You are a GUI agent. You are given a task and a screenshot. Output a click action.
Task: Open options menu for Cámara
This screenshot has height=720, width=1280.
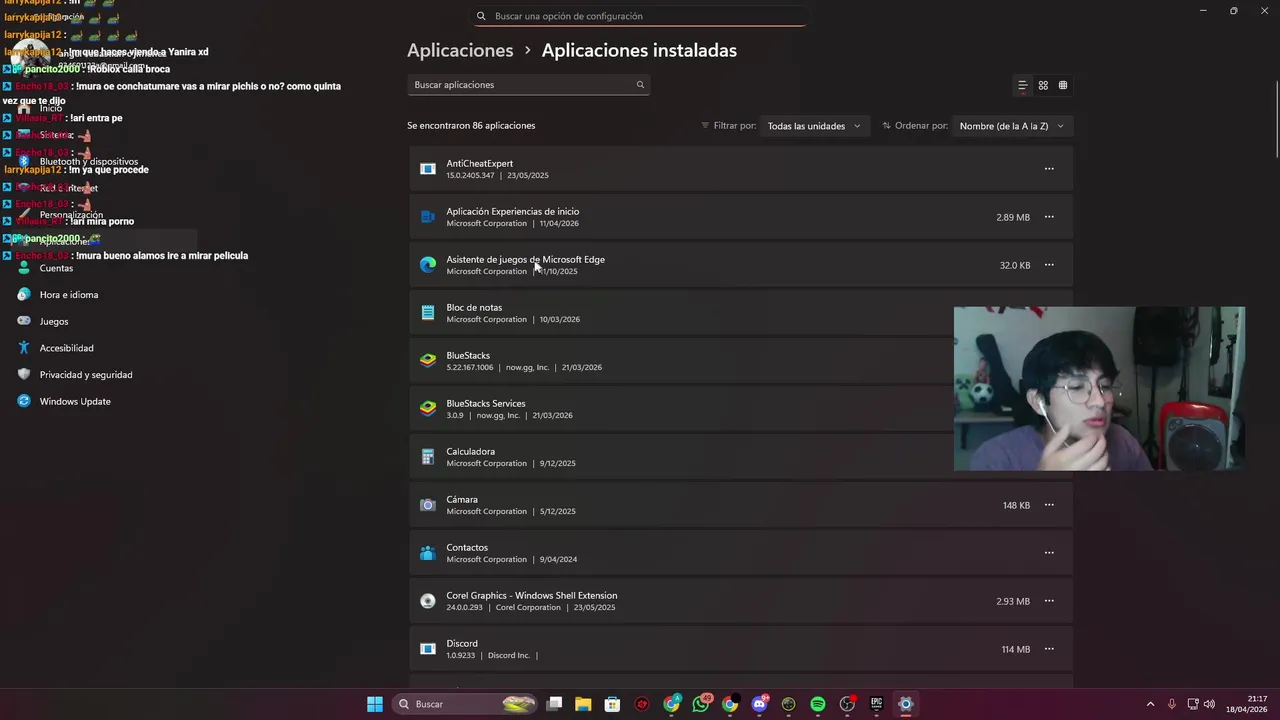pos(1049,505)
